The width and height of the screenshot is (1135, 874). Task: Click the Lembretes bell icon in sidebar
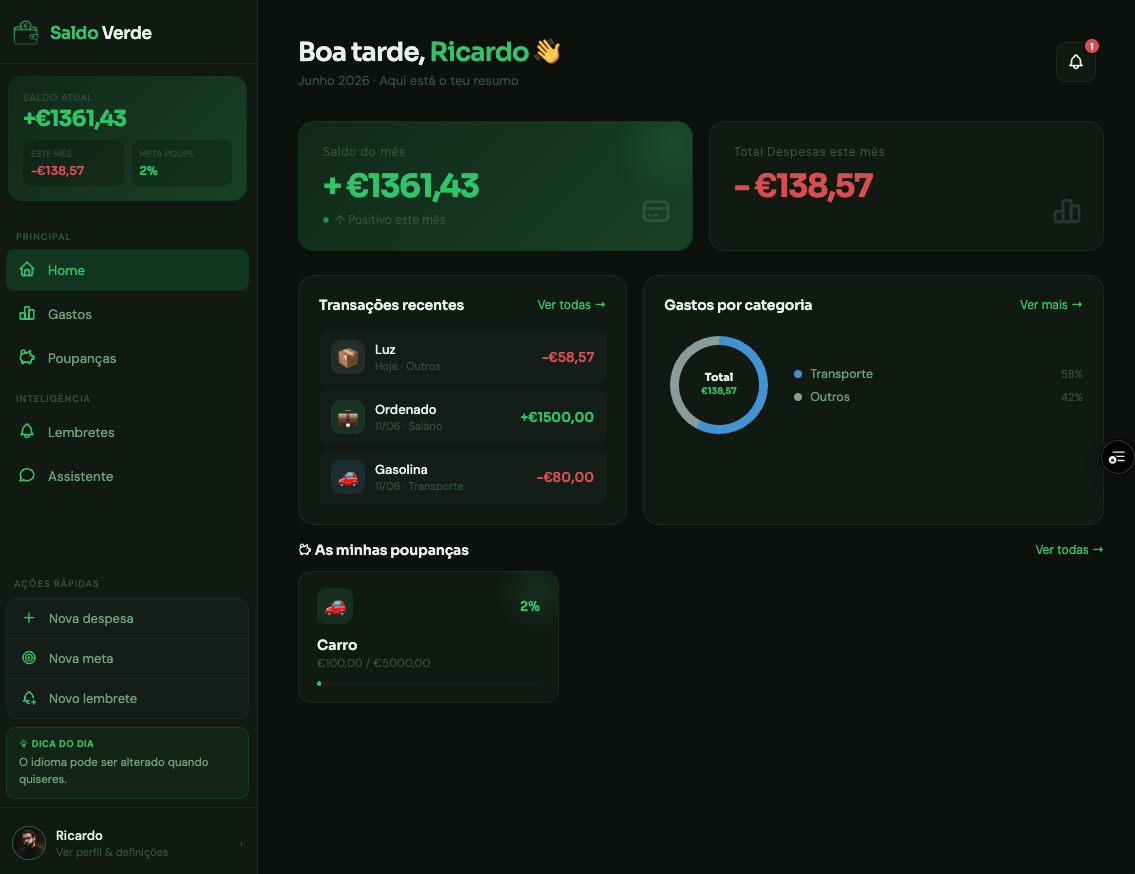click(x=27, y=432)
